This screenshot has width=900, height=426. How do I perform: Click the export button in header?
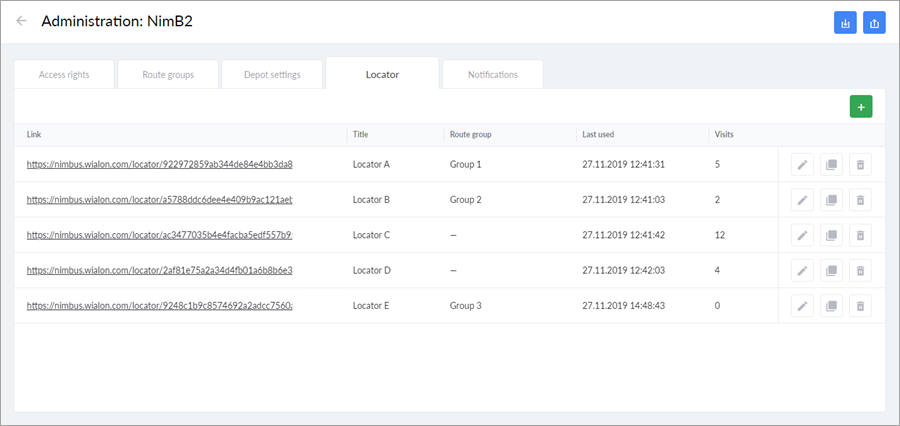[x=874, y=23]
